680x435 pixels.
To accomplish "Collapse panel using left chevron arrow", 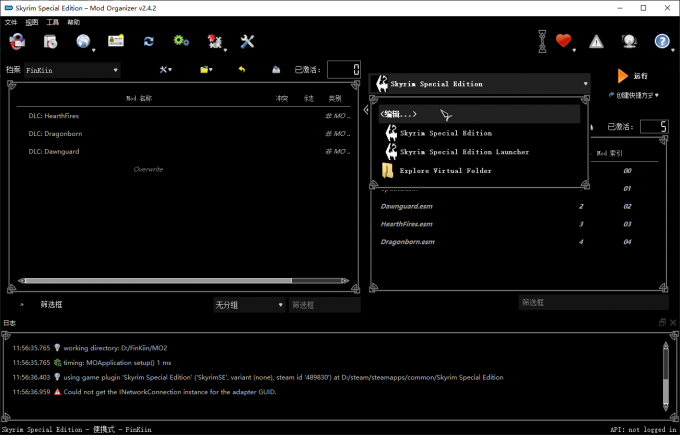I will [366, 110].
